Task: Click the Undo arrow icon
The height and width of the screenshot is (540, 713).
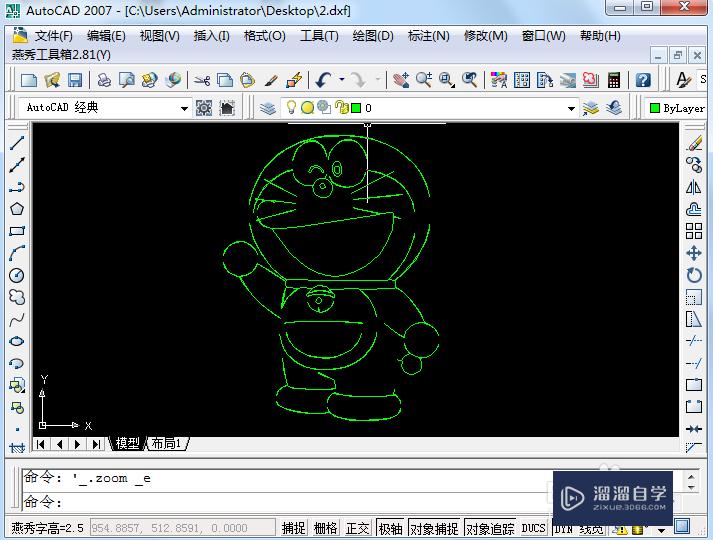Action: pyautogui.click(x=324, y=80)
